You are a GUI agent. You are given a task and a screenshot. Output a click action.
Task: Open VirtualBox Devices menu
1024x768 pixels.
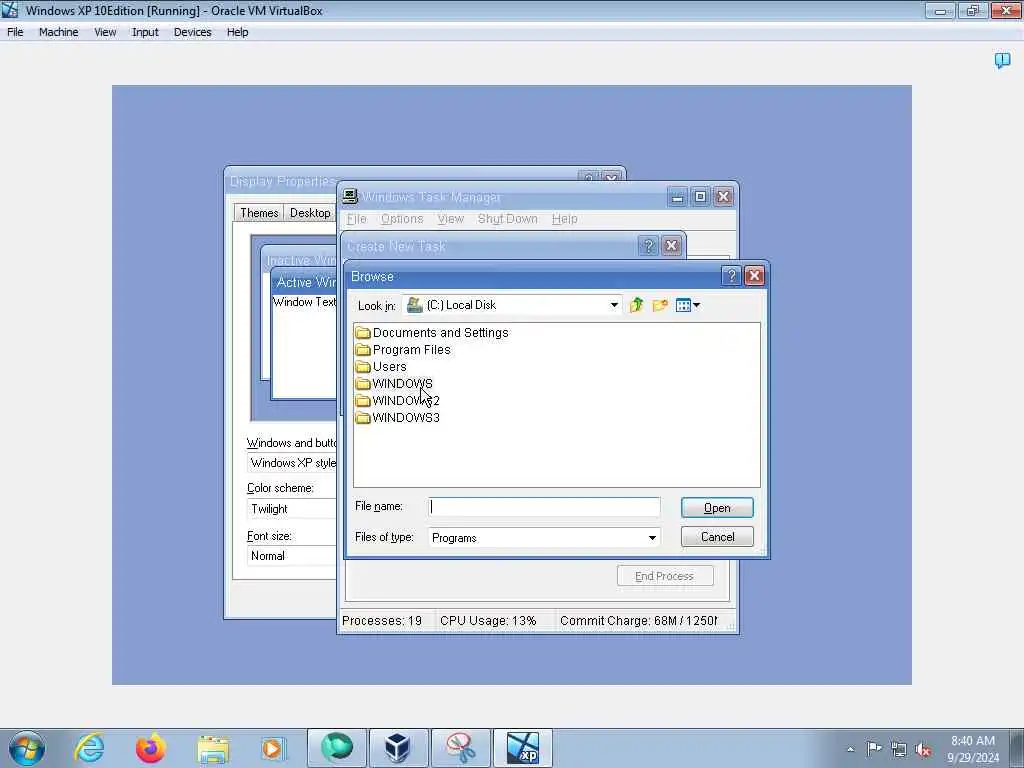click(192, 32)
